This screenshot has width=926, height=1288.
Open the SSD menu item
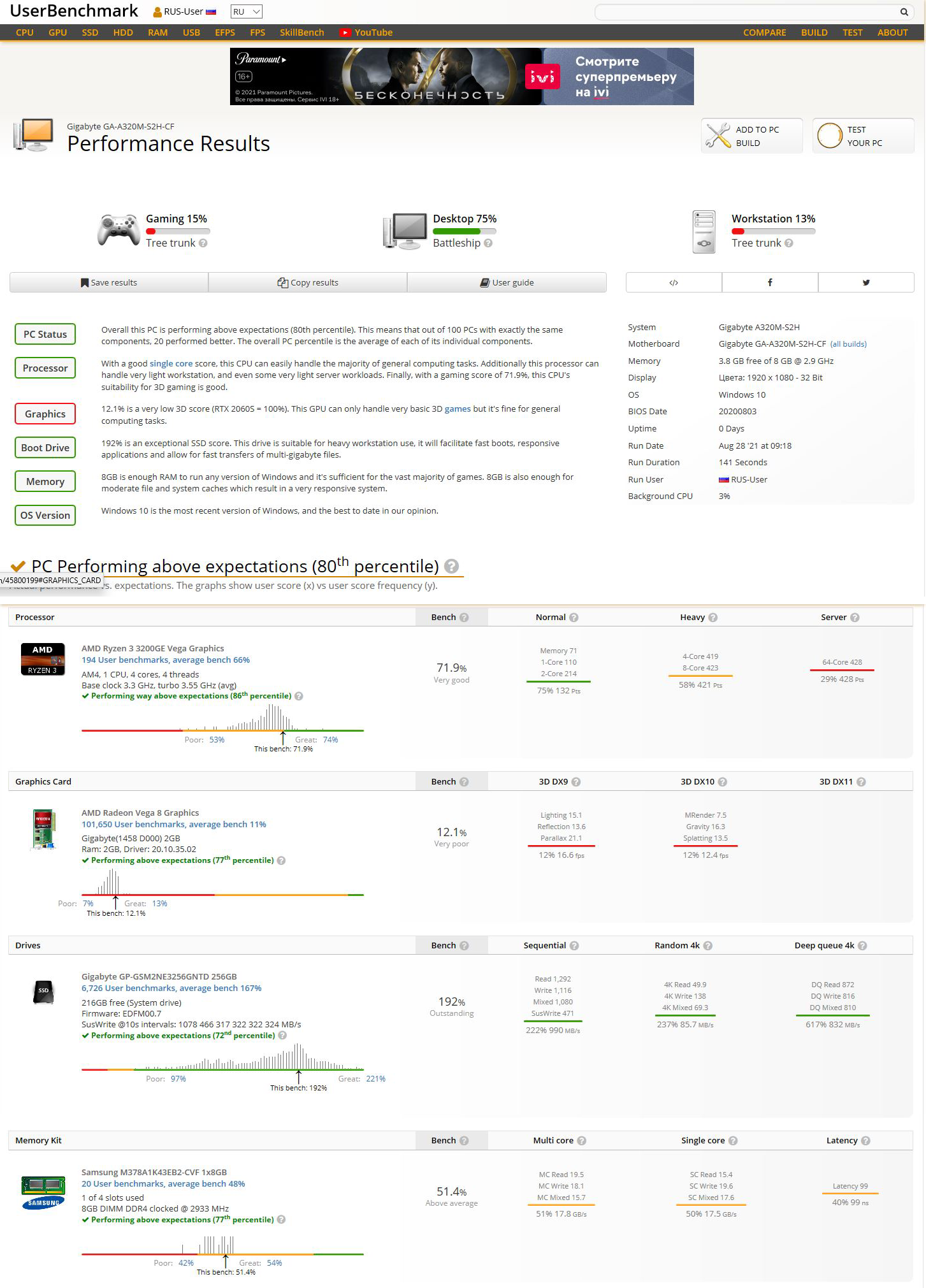(x=90, y=33)
